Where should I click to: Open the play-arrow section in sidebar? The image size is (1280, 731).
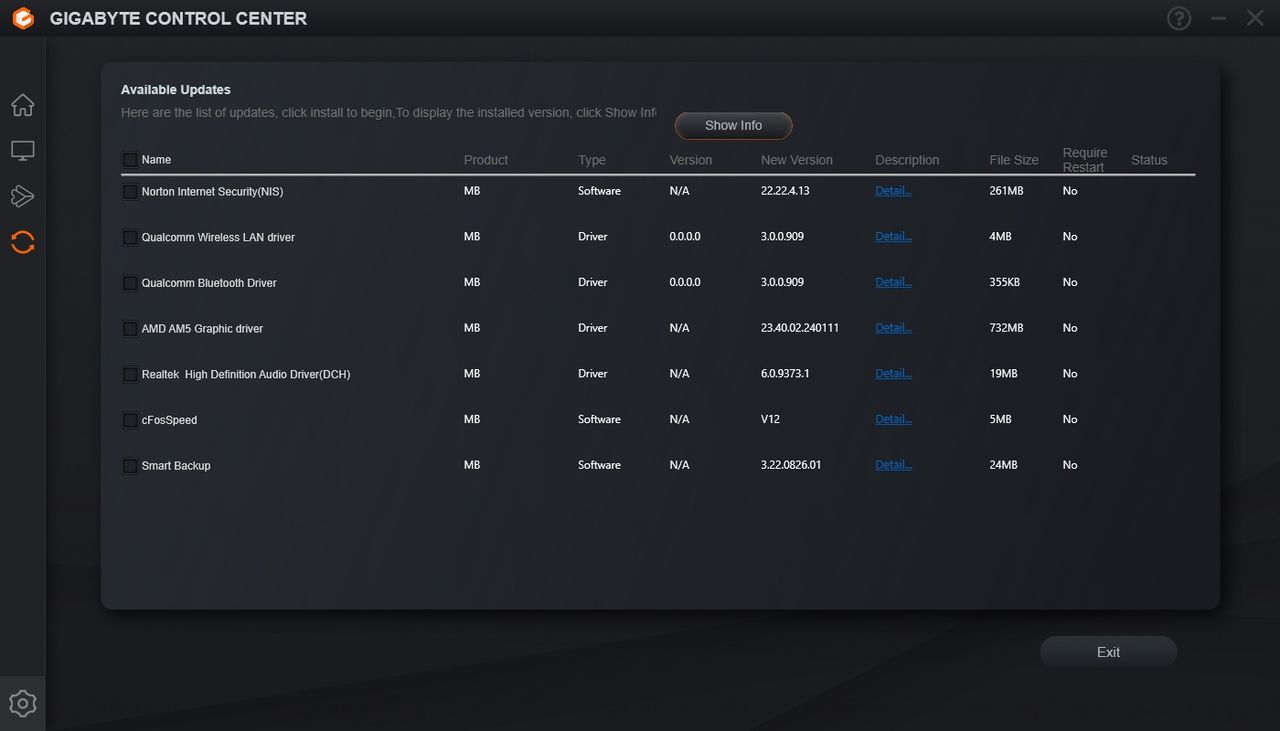(x=22, y=196)
